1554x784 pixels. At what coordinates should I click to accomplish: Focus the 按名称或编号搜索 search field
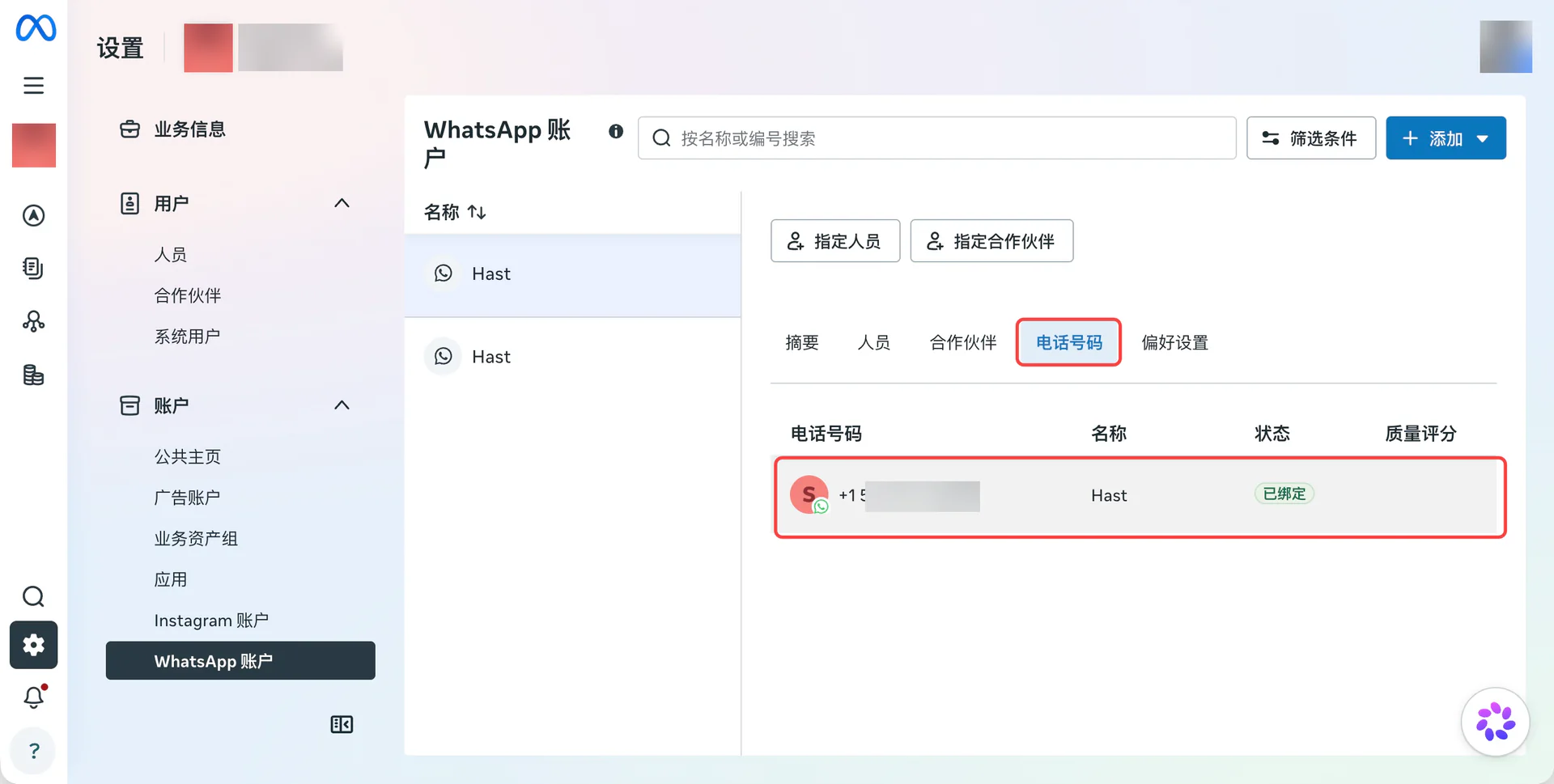tap(936, 138)
